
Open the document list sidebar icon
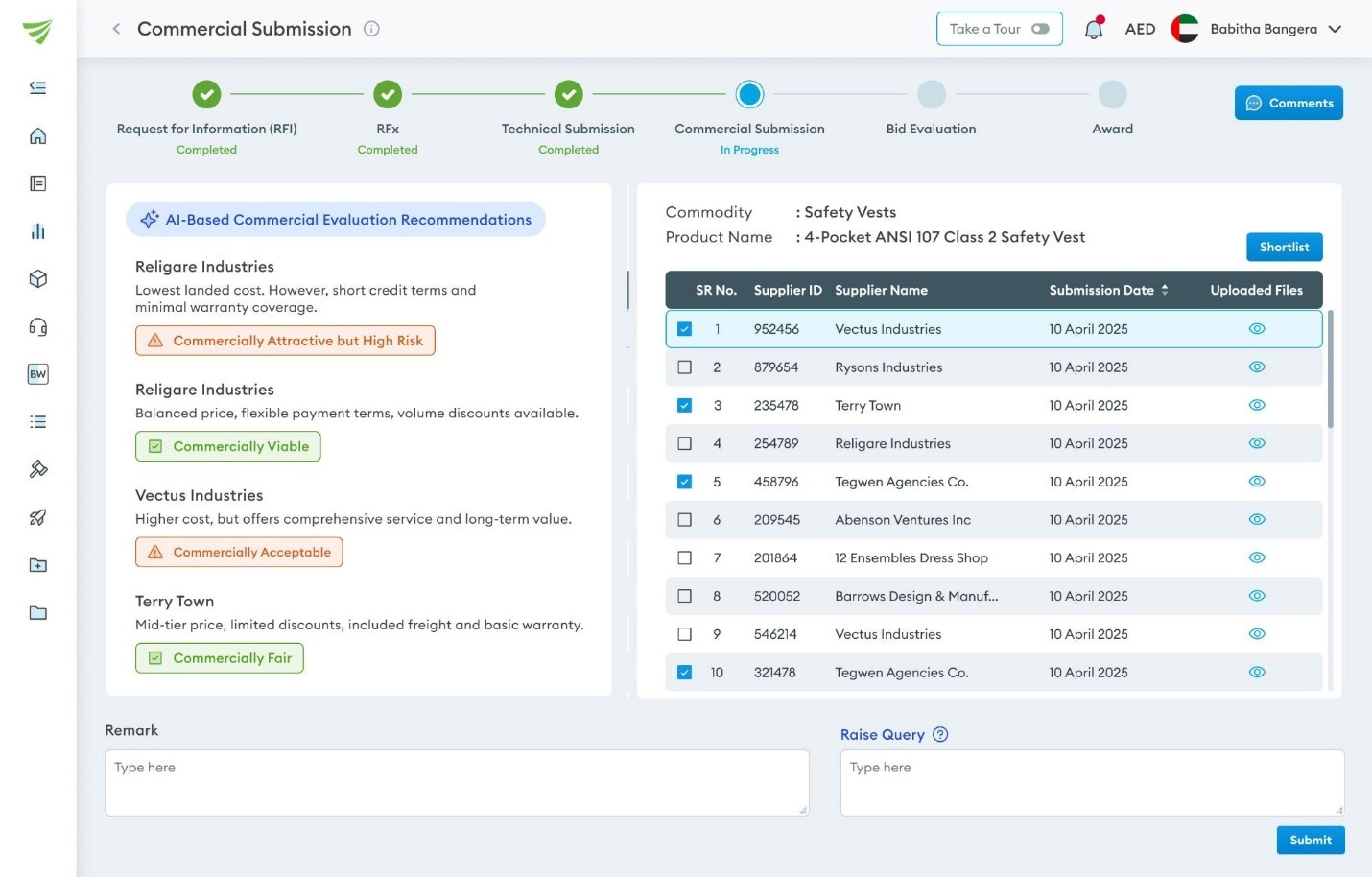[x=38, y=183]
